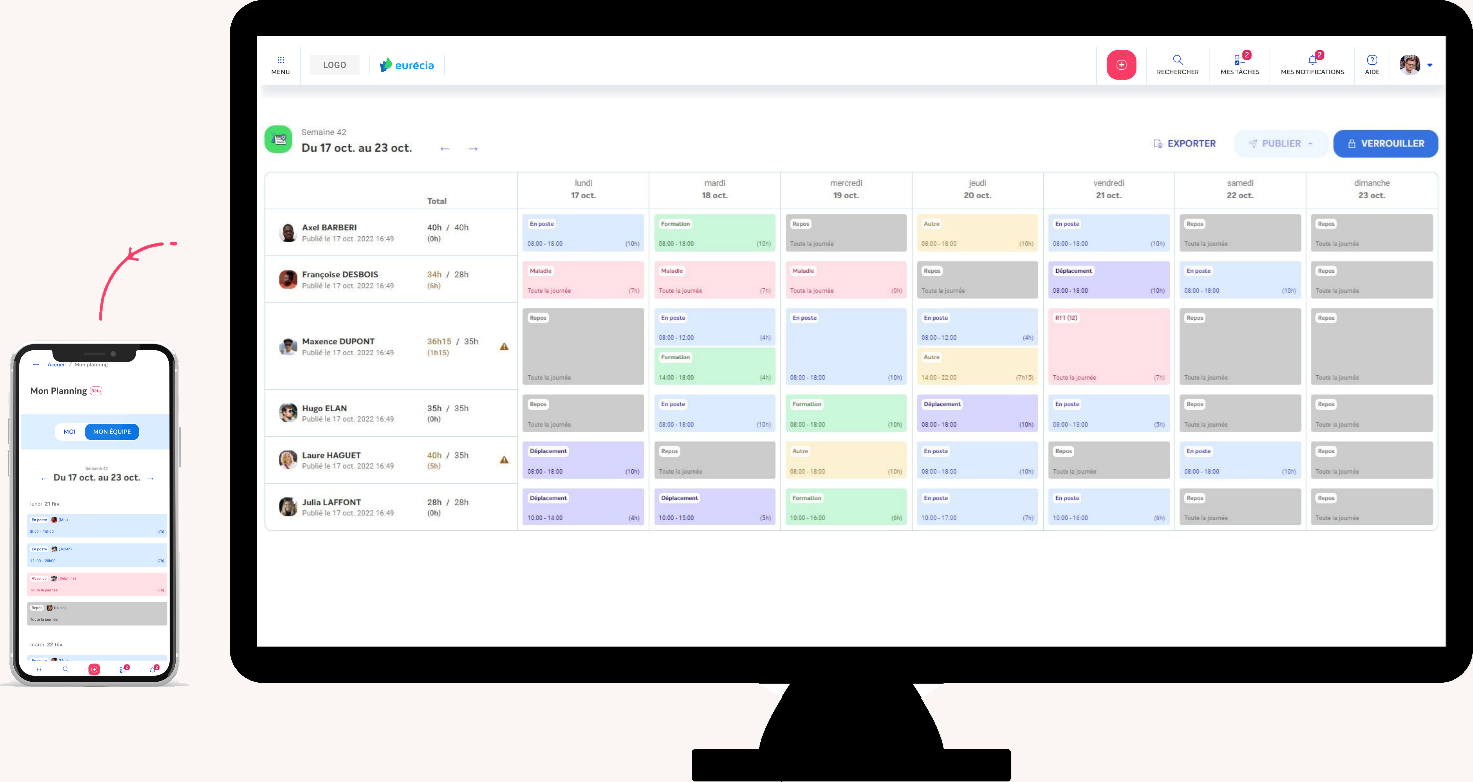Open the Menu apps grid
This screenshot has width=1473, height=782.
[x=280, y=64]
